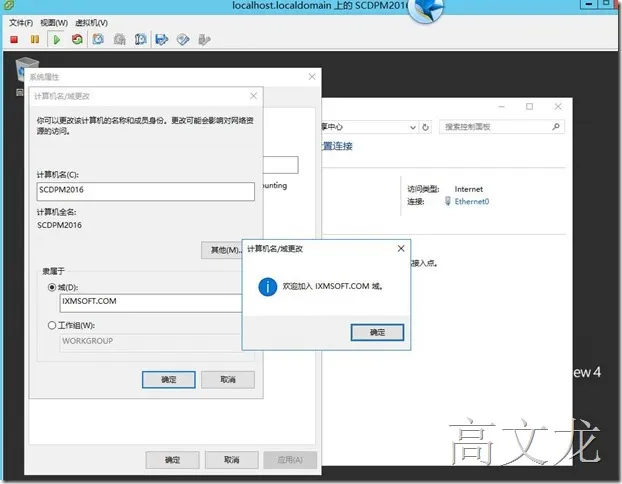The image size is (622, 484).
Task: Open the snapshot manager icon
Action: [x=140, y=39]
